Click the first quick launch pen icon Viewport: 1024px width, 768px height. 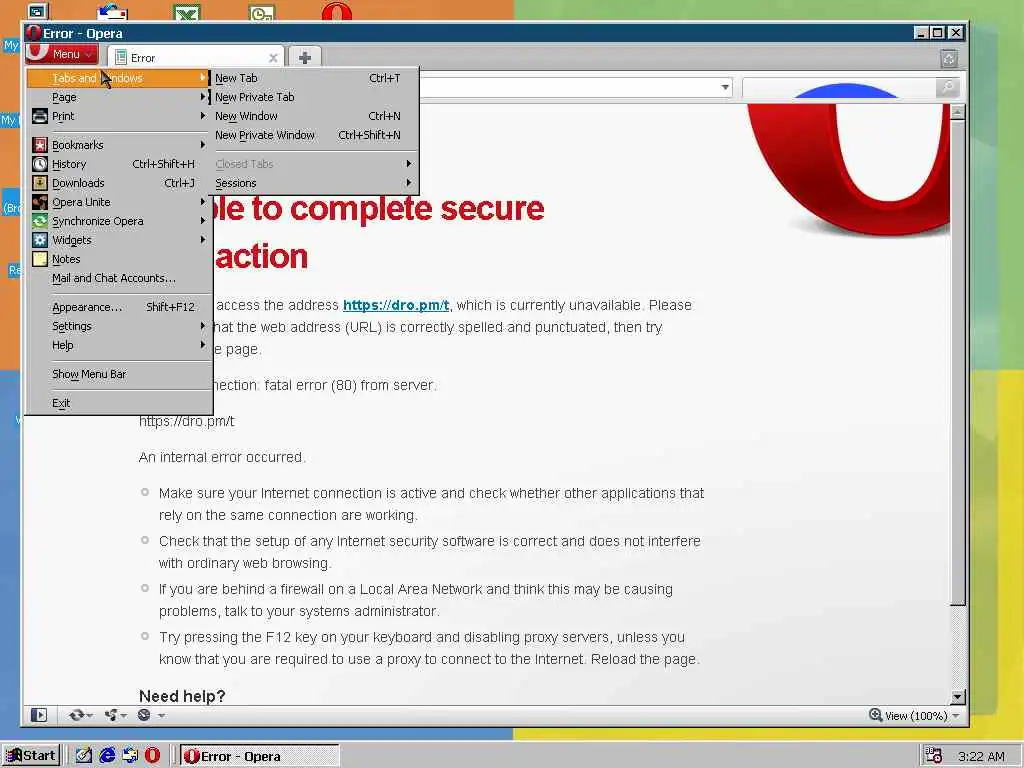click(84, 756)
